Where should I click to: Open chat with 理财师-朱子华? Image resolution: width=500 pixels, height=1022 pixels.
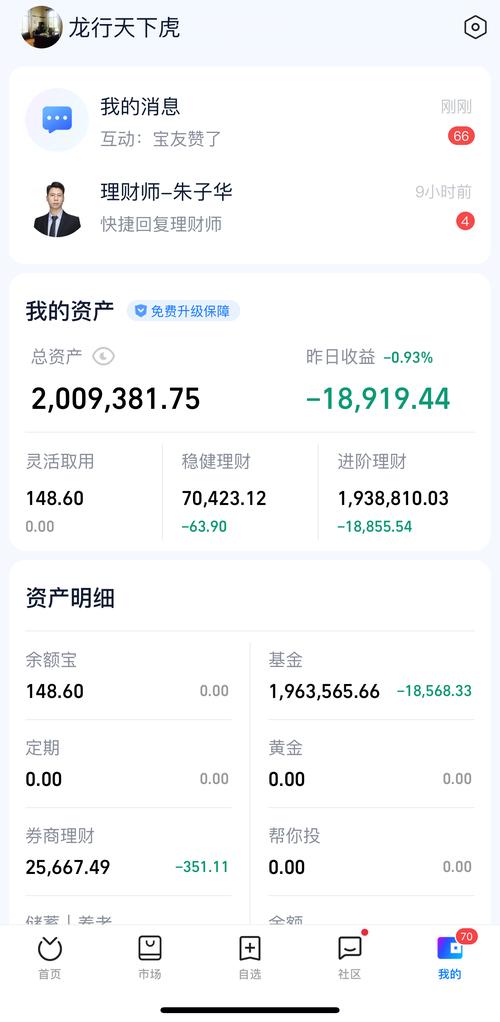click(250, 208)
